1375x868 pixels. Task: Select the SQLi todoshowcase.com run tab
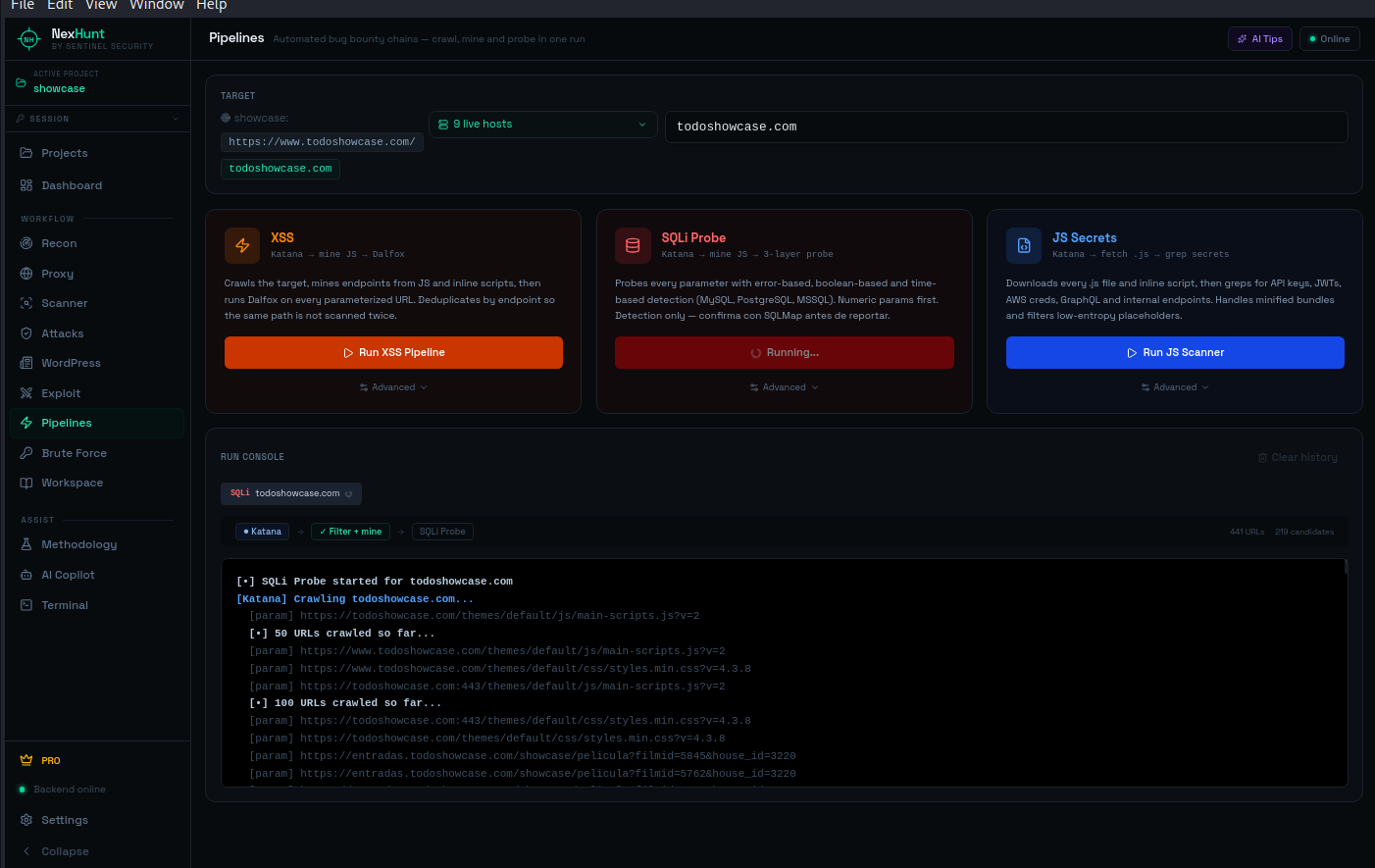click(x=291, y=493)
